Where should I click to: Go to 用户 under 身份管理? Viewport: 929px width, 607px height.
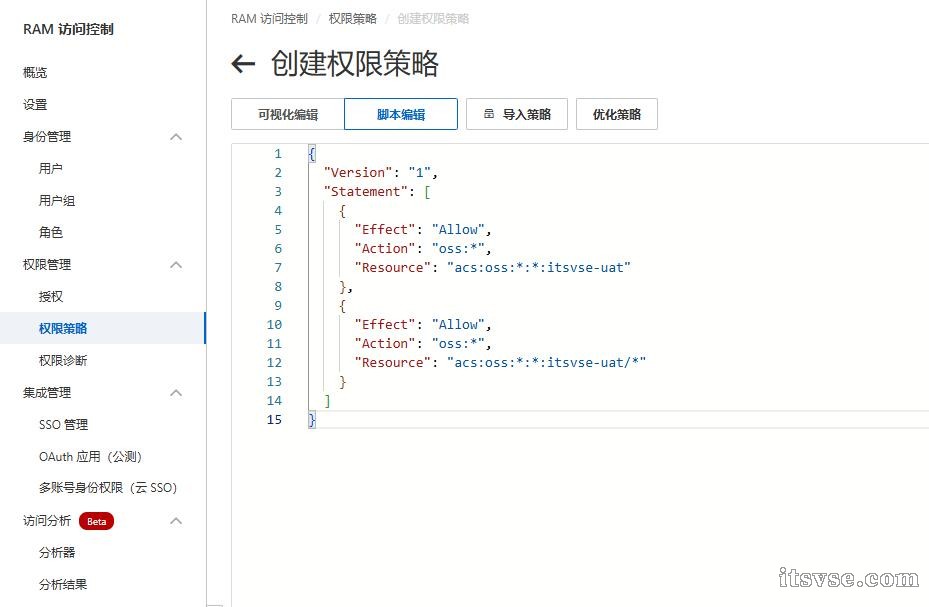click(51, 169)
